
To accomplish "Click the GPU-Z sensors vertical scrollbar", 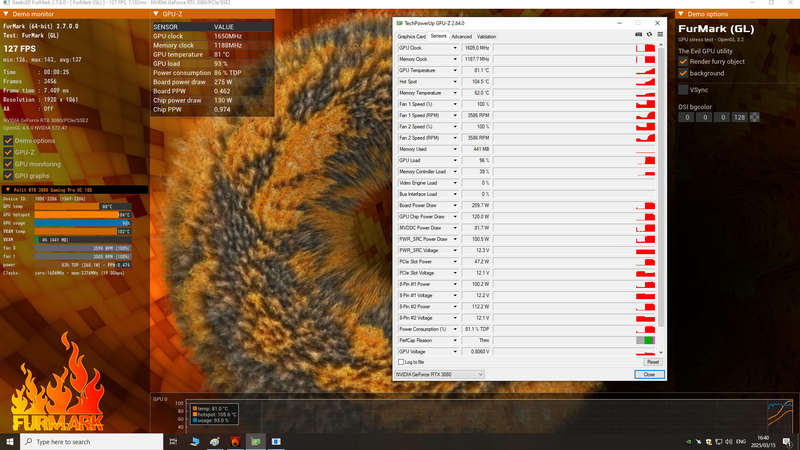I will [x=661, y=188].
